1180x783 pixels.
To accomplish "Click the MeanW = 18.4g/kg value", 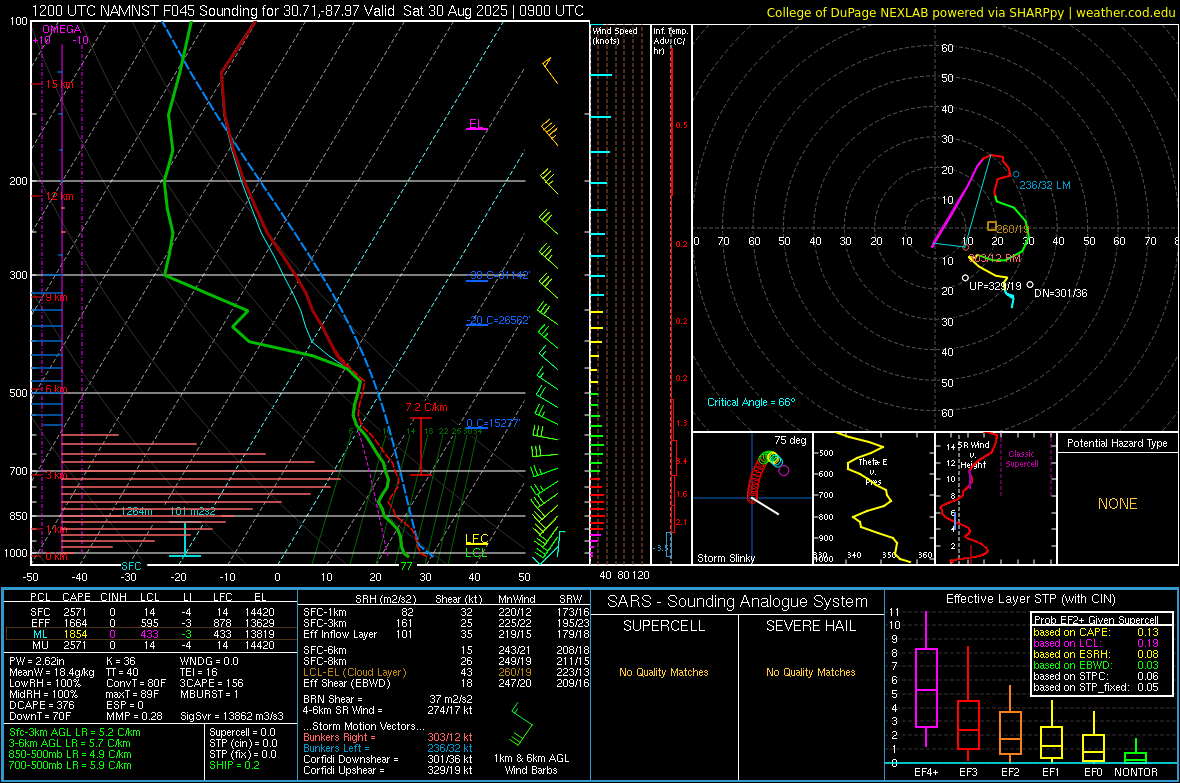I will tap(52, 672).
